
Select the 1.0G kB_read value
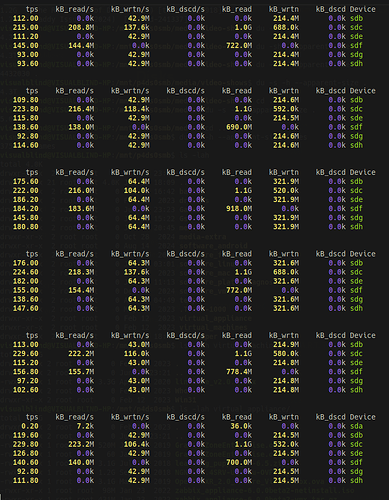[243, 28]
